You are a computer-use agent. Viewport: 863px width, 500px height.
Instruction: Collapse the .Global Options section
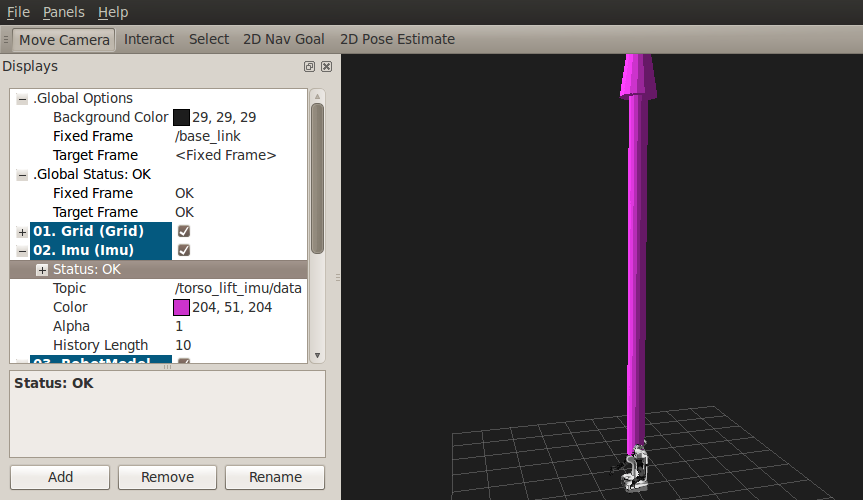click(x=22, y=99)
